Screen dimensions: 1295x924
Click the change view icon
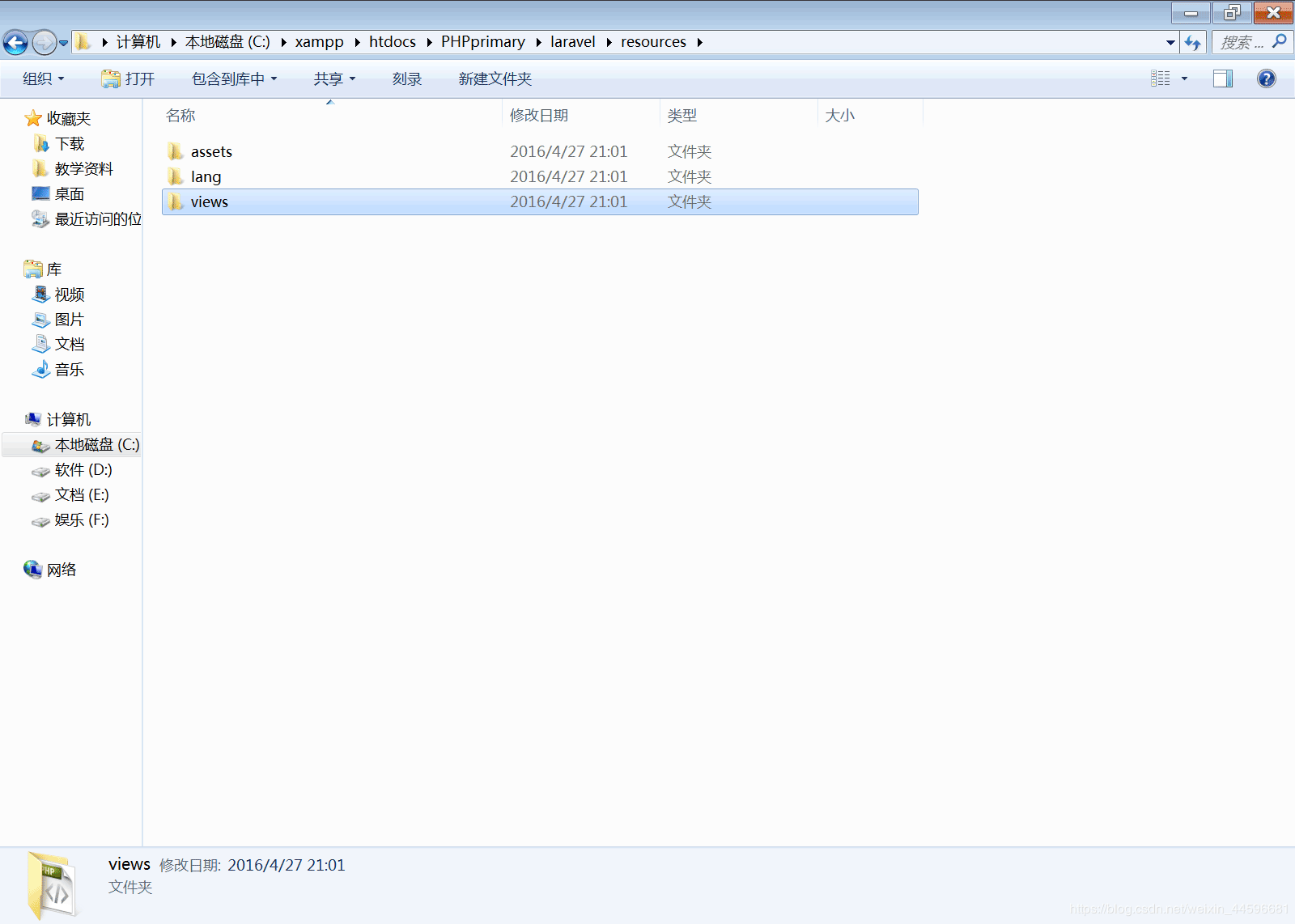click(x=1161, y=78)
